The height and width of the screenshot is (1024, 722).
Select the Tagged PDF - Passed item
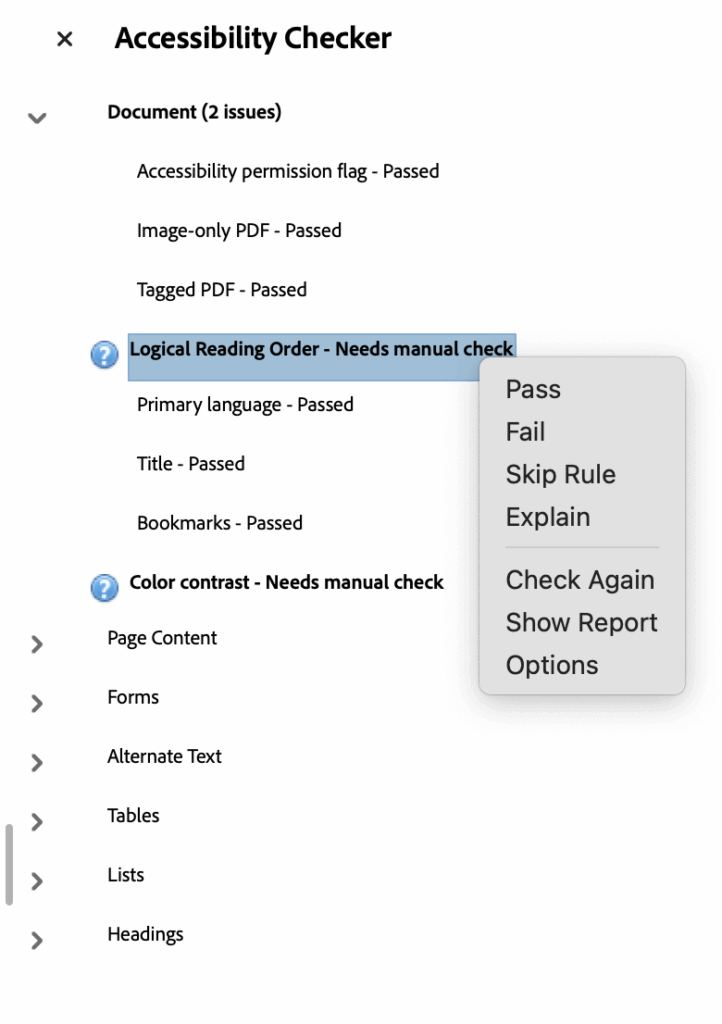221,289
